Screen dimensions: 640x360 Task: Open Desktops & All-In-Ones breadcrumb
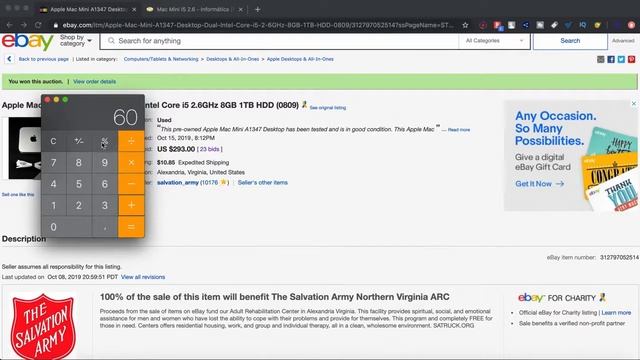pyautogui.click(x=233, y=59)
